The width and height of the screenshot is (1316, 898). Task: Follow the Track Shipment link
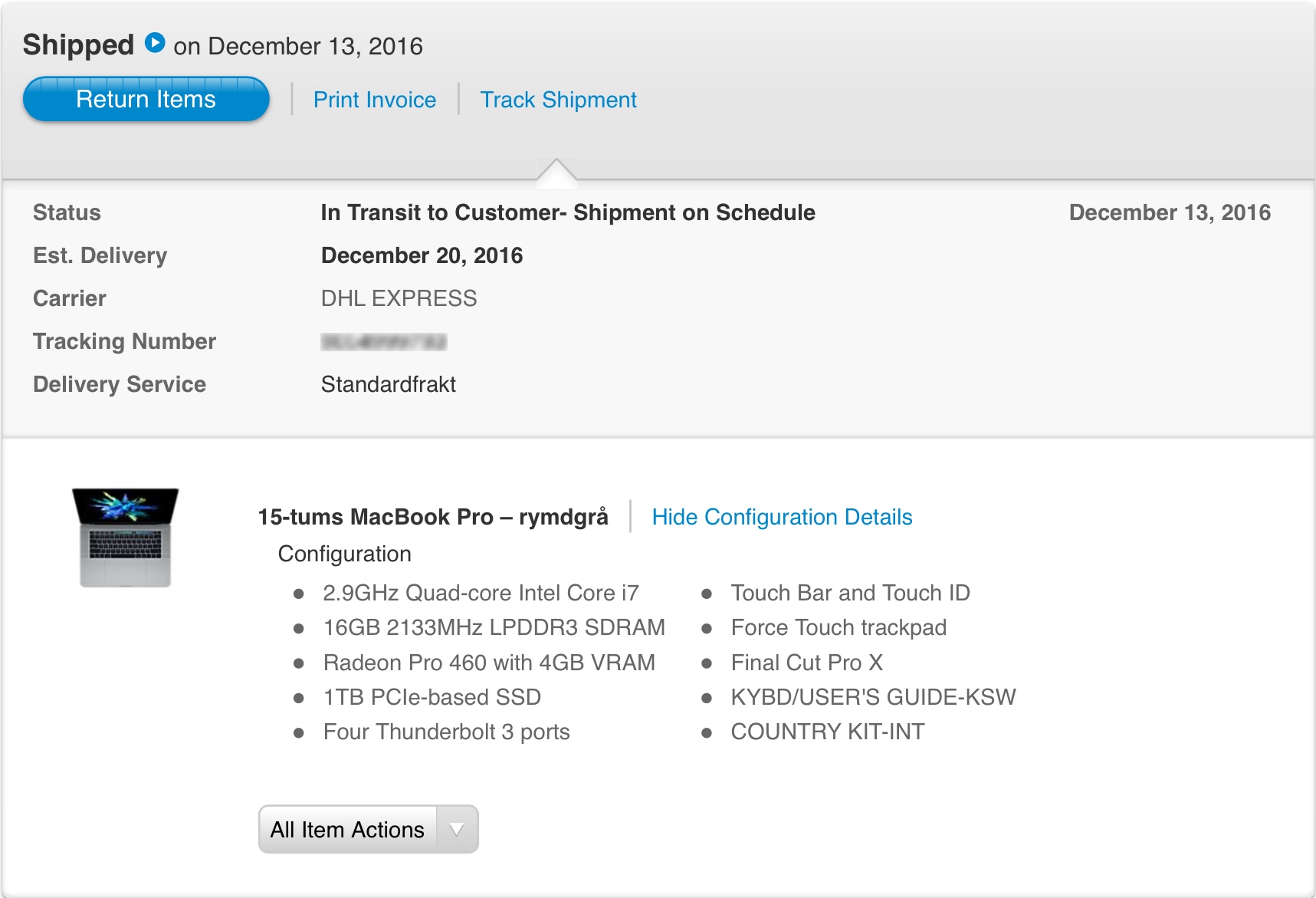558,100
